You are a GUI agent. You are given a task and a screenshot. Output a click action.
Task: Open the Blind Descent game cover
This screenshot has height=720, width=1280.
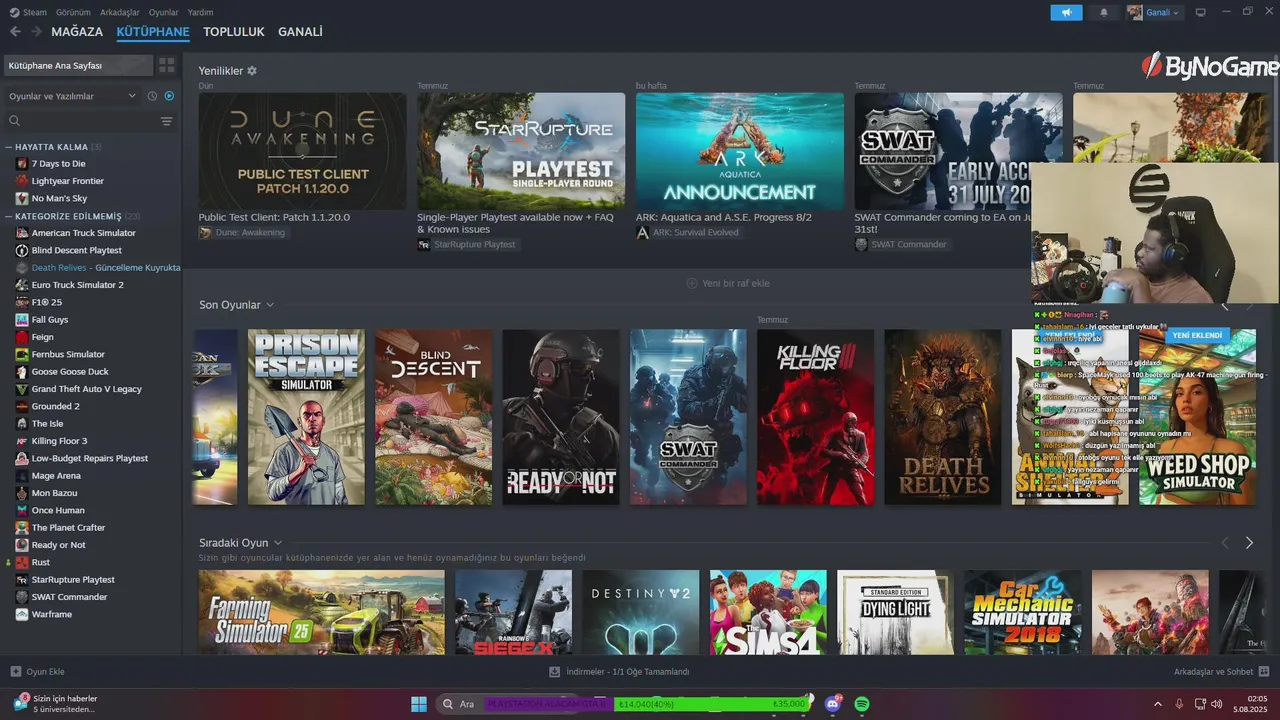coord(433,417)
